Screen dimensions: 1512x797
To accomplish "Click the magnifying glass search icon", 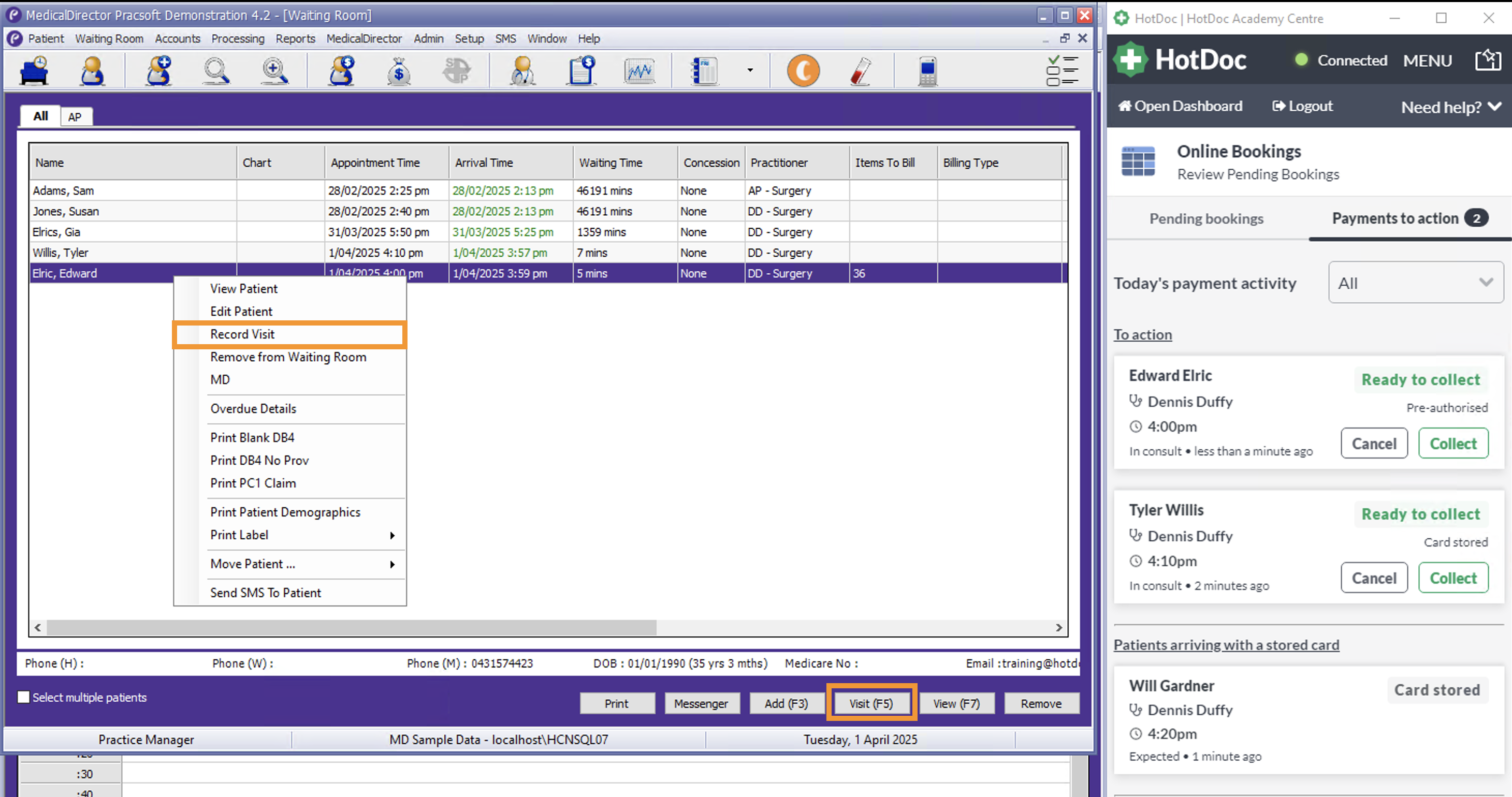I will (216, 71).
